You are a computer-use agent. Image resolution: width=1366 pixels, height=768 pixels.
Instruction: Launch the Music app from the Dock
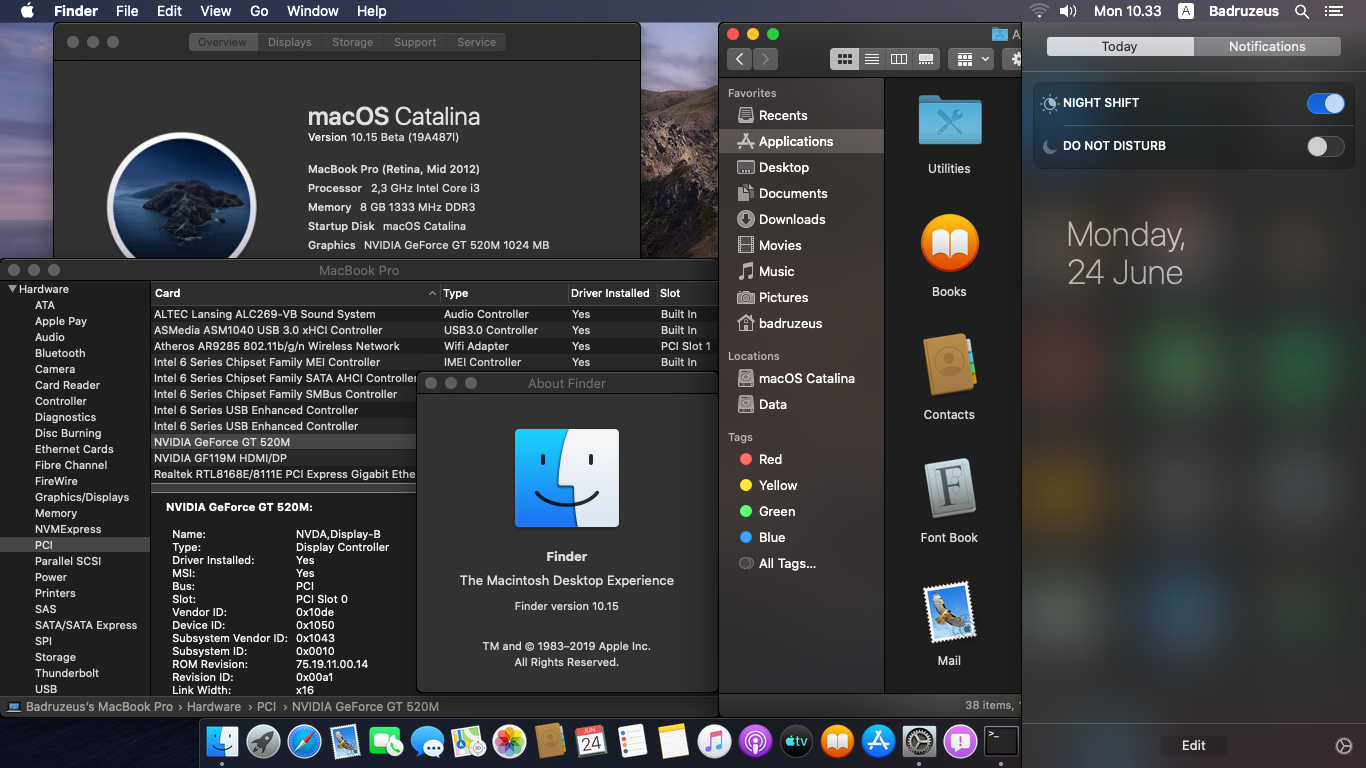714,741
